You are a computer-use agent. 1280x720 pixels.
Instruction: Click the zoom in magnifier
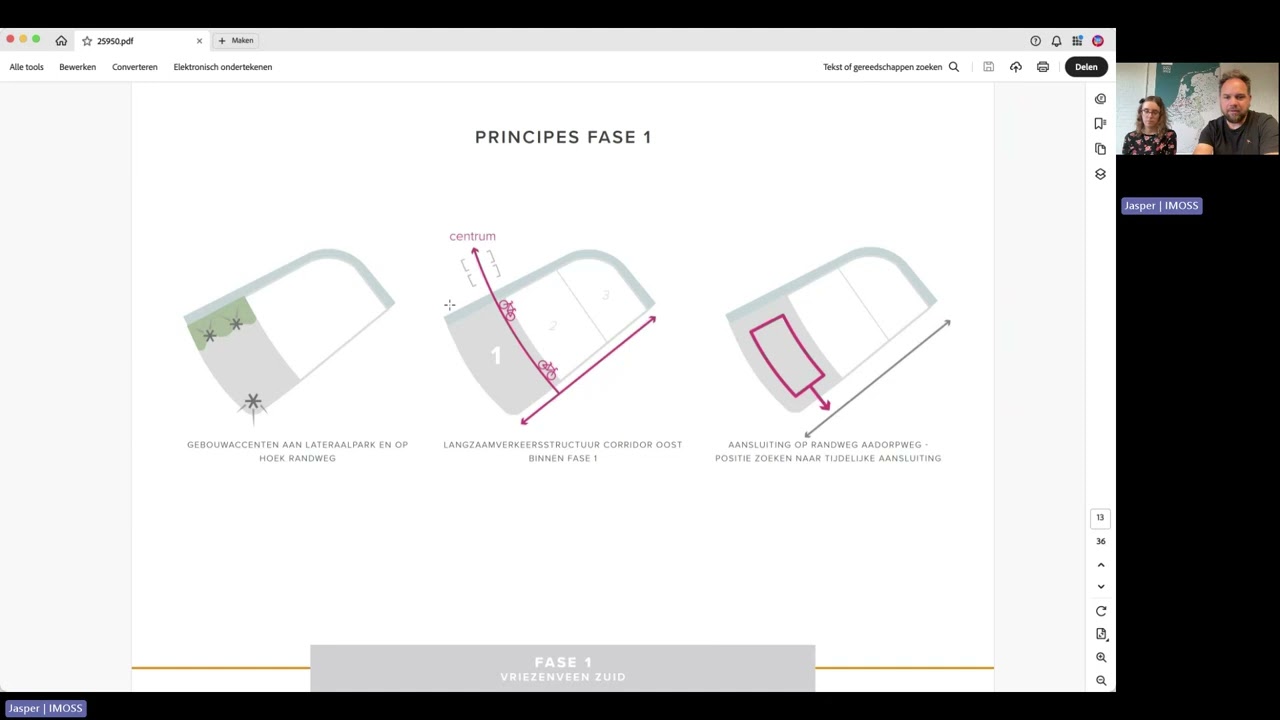(x=1101, y=657)
